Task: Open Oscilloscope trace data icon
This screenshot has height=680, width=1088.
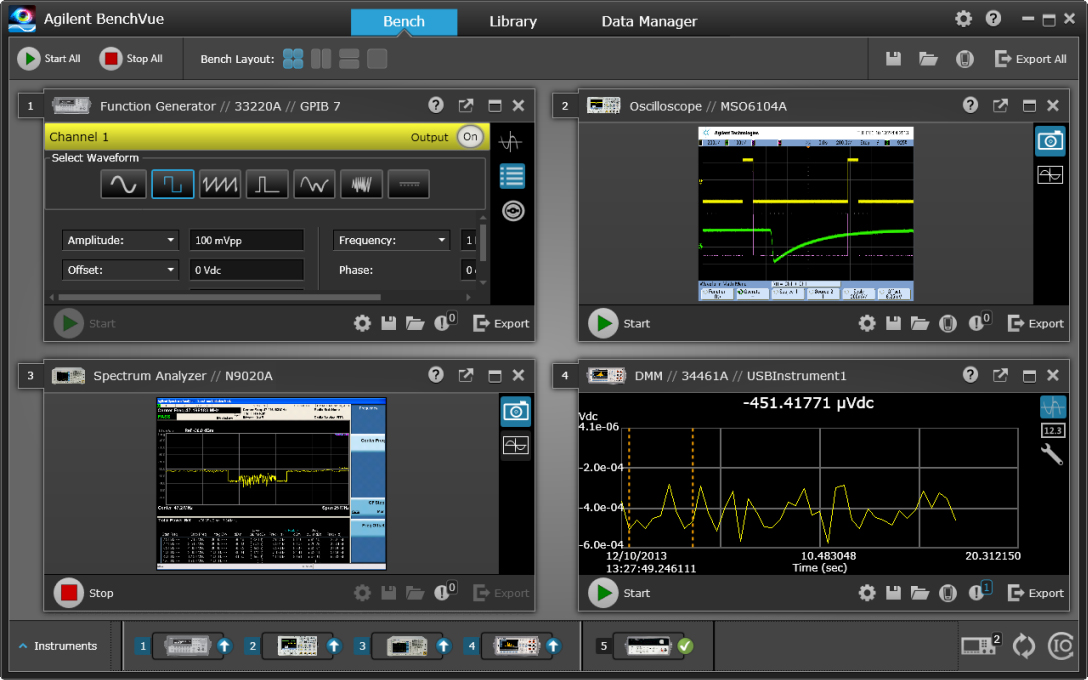Action: (1050, 175)
